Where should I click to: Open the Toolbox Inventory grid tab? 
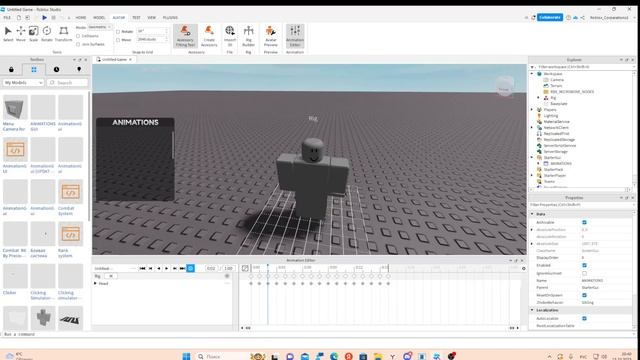[x=34, y=69]
